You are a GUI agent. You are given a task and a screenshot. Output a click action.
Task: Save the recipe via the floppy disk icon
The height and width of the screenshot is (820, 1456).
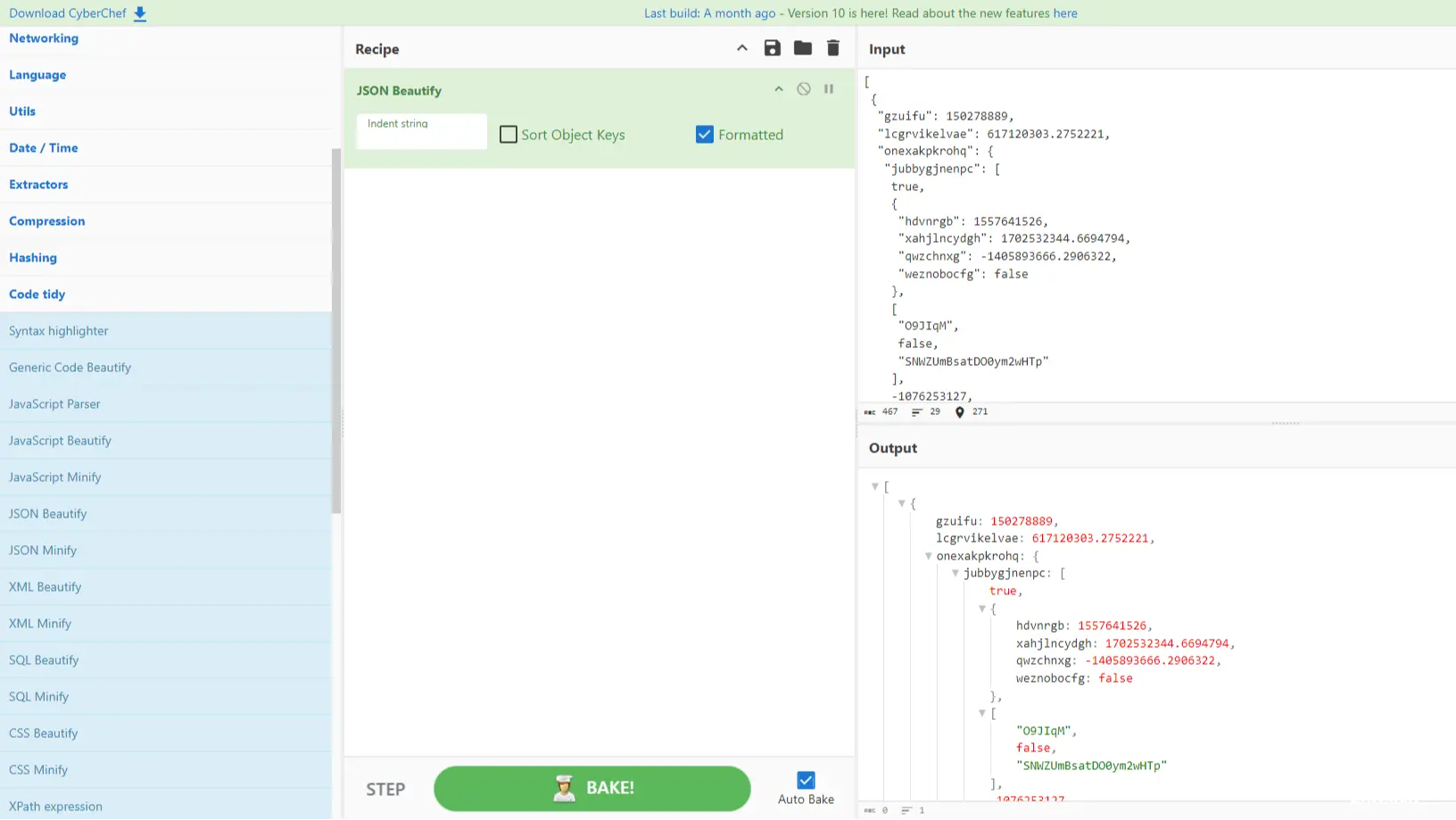pyautogui.click(x=773, y=48)
